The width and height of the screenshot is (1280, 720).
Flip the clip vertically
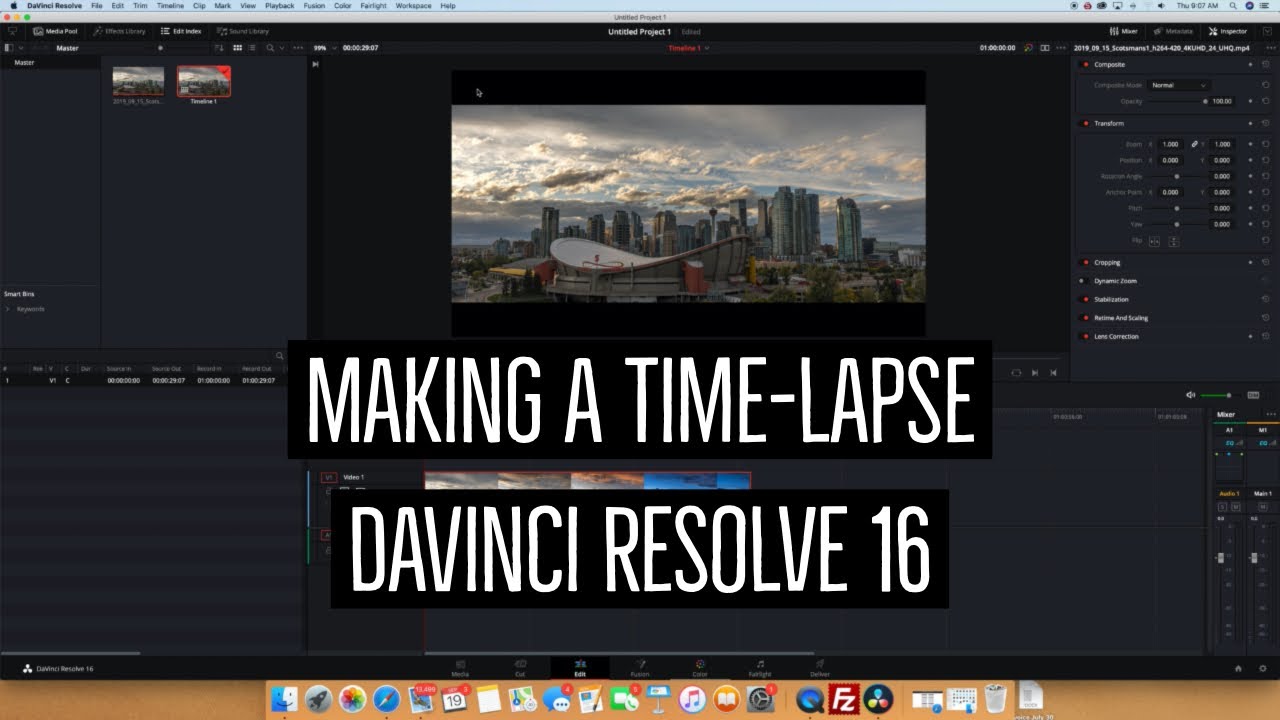[1174, 241]
